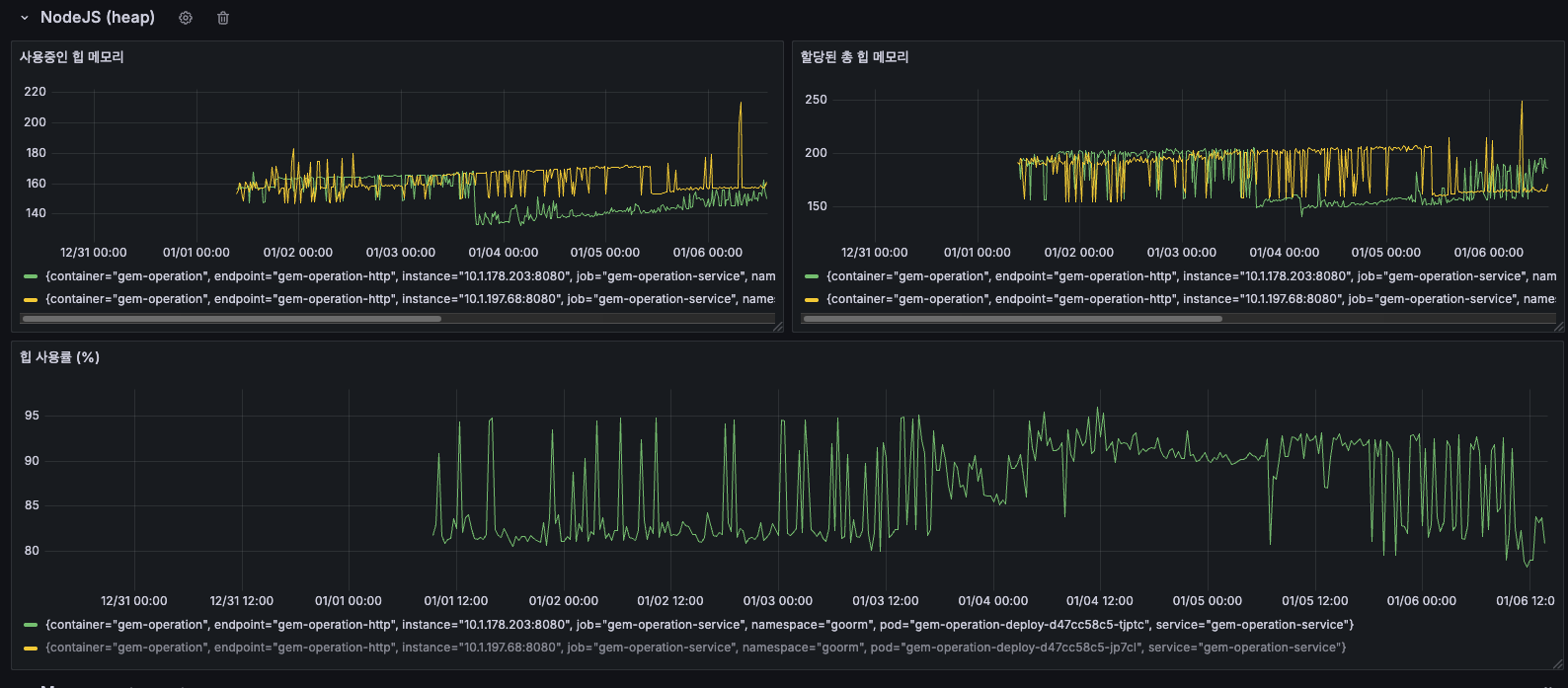The width and height of the screenshot is (1568, 688).
Task: Open the 할당된 총 힙 메모리 panel title menu
Action: point(854,57)
